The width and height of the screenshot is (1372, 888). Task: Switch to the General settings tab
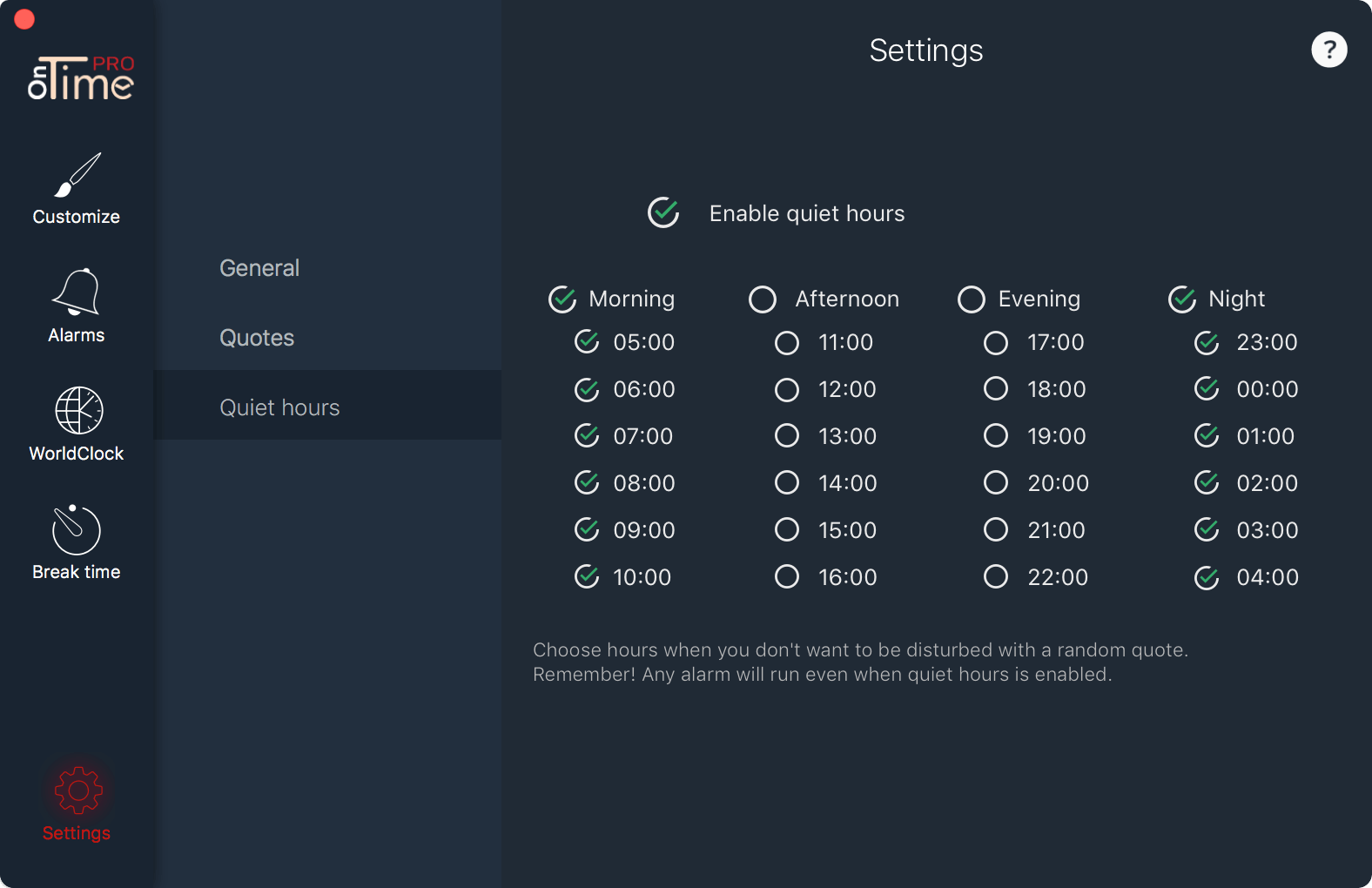(259, 268)
